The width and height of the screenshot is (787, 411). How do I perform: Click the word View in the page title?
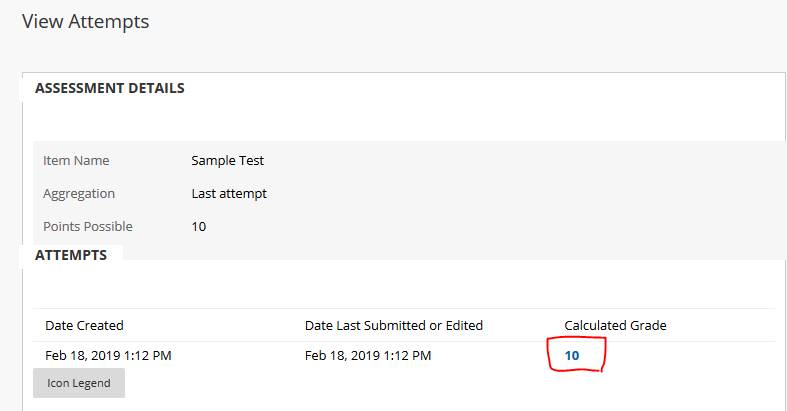(42, 21)
